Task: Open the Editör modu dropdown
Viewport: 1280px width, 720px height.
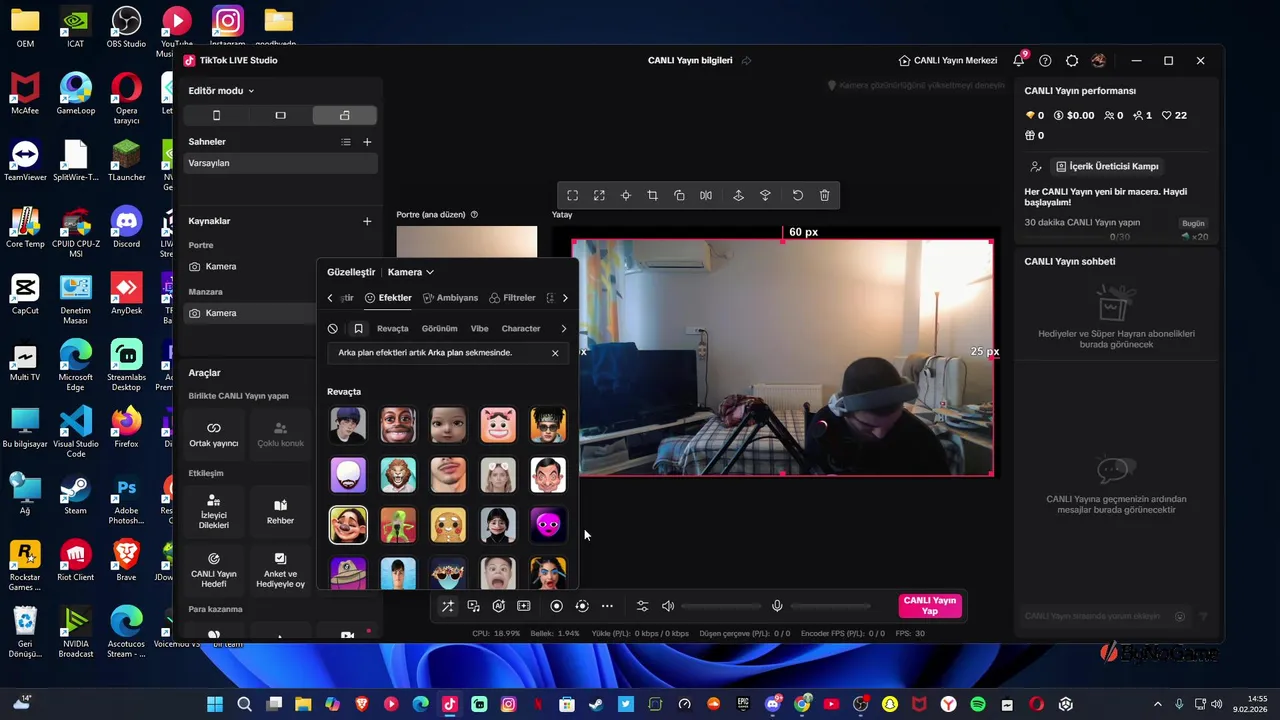Action: click(x=221, y=91)
